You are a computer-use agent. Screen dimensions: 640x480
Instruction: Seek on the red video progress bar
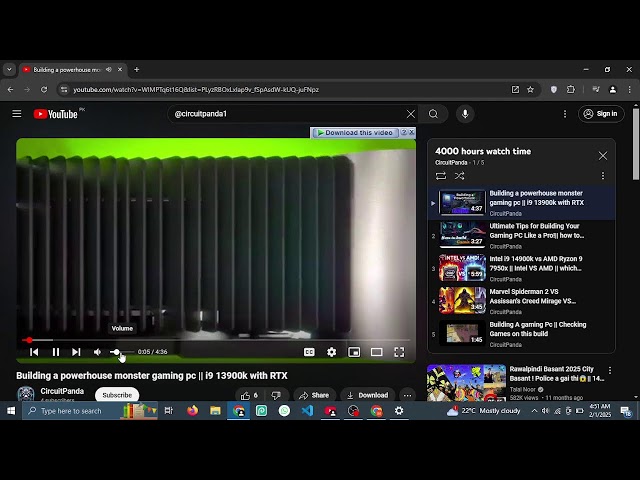(216, 340)
